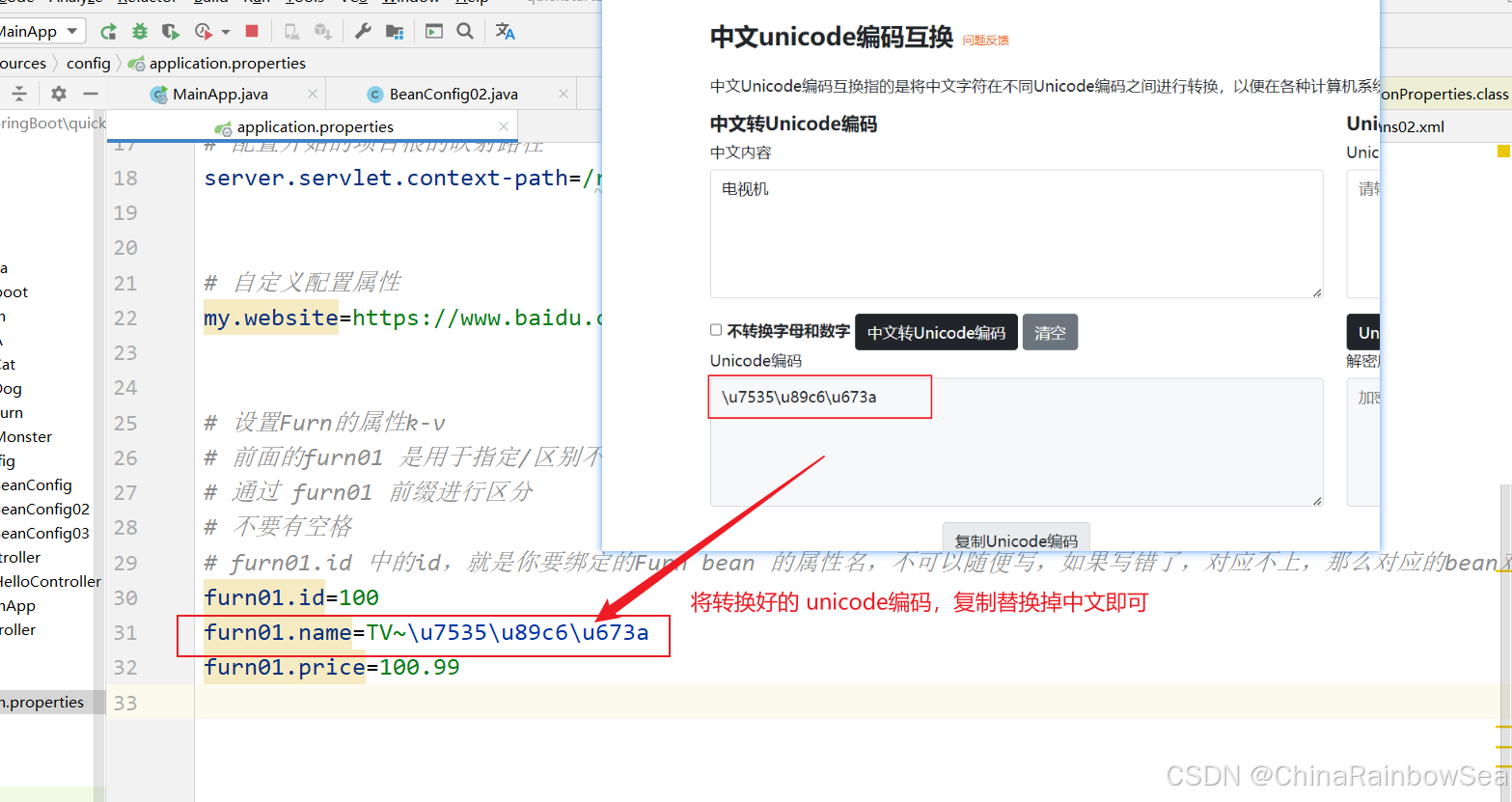Click config in the breadcrumb path
The height and width of the screenshot is (802, 1512).
tap(89, 63)
